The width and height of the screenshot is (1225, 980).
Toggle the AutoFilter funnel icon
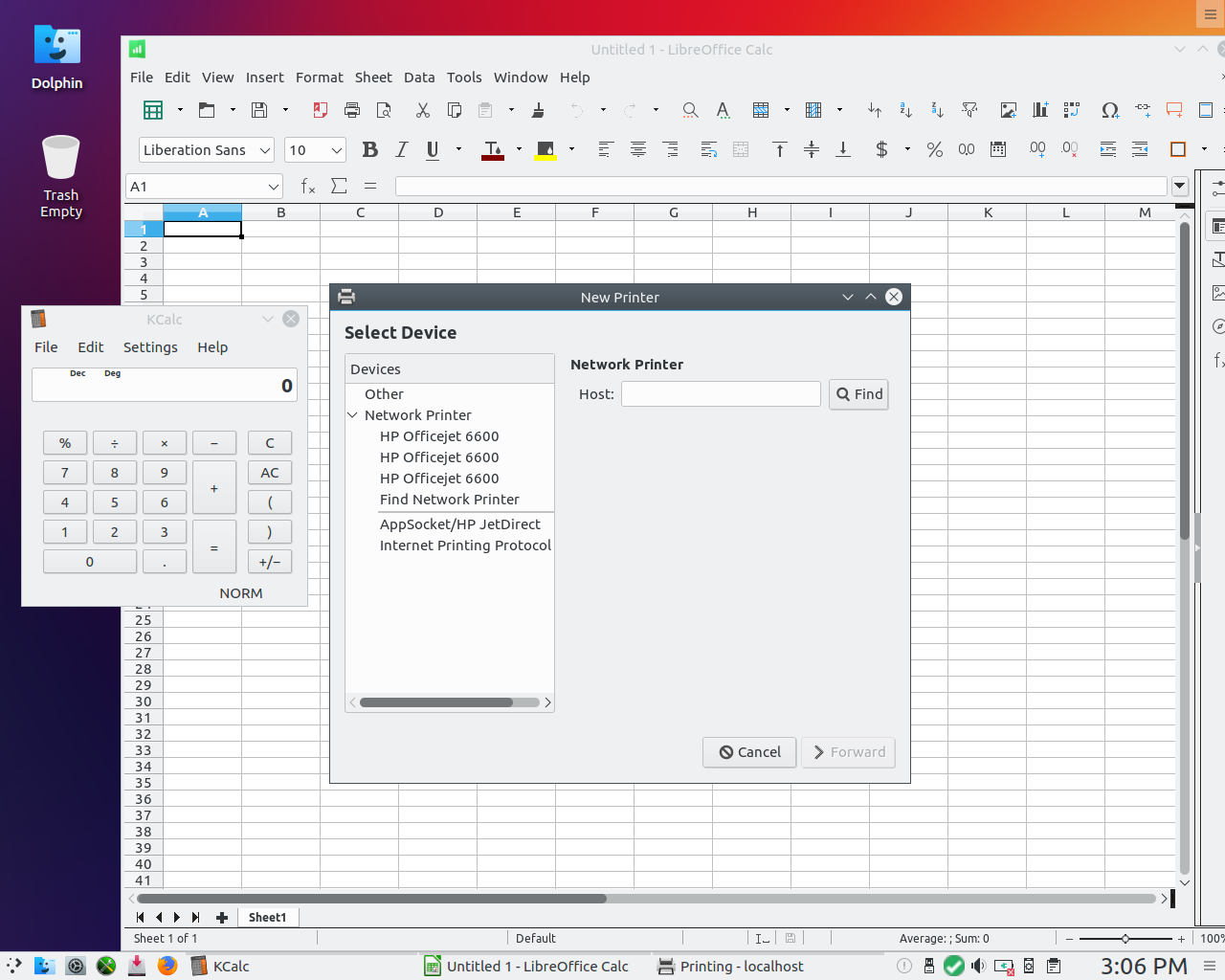[x=969, y=110]
